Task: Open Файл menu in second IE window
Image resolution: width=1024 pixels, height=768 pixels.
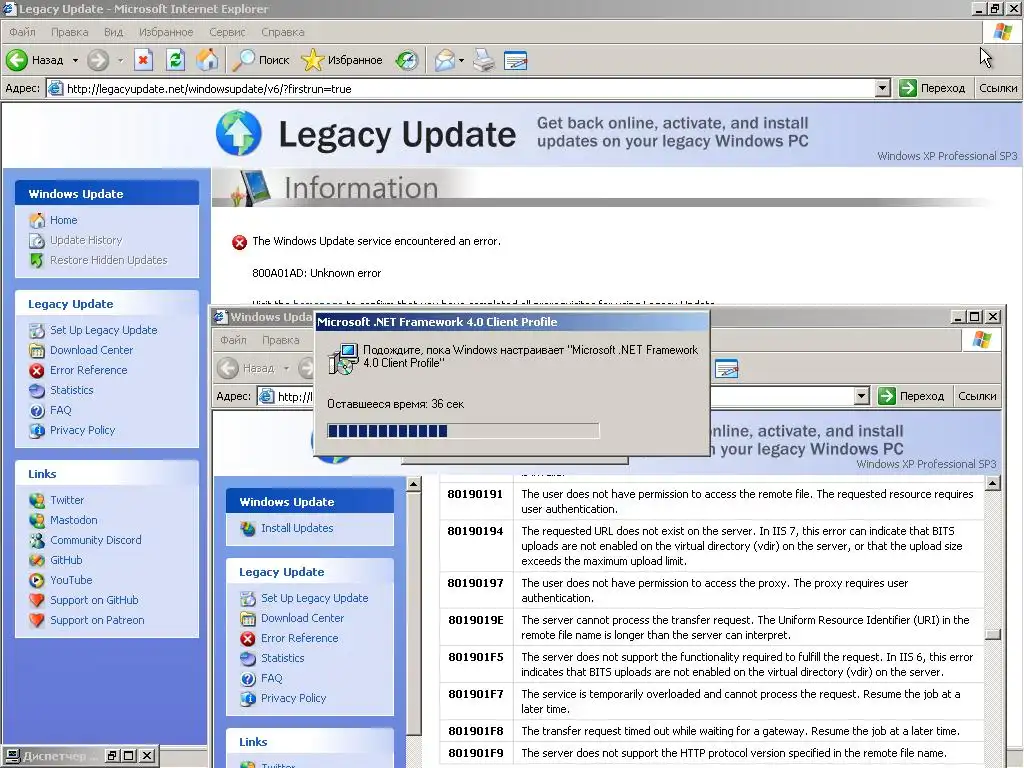Action: 233,340
